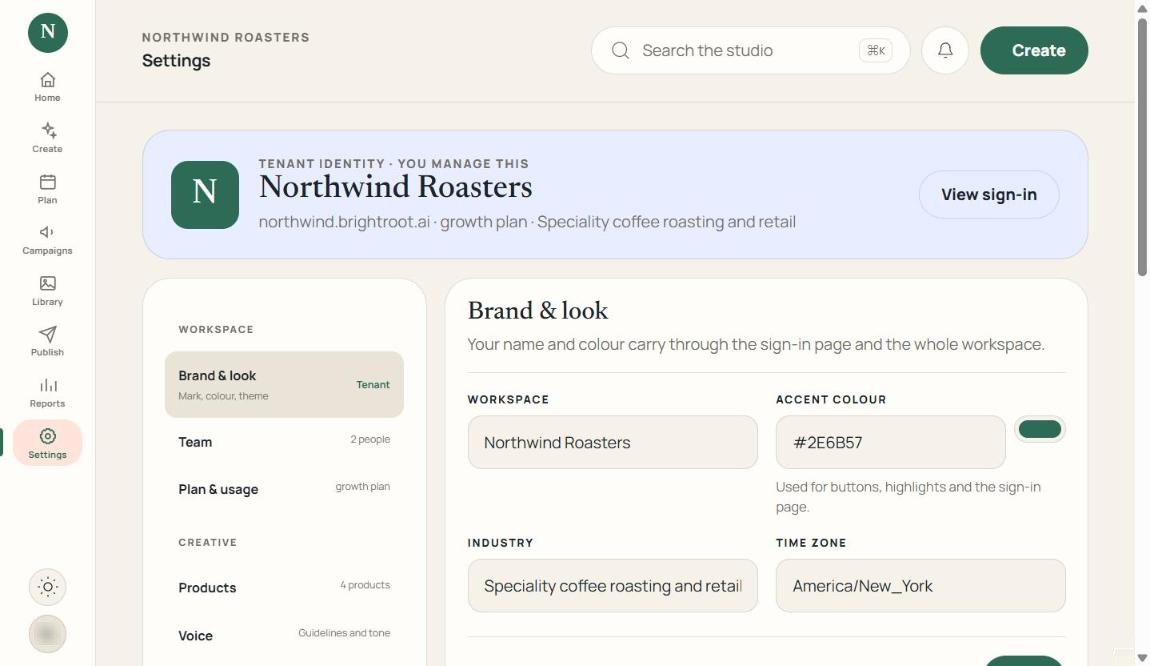Click the green Create button
The height and width of the screenshot is (666, 1150).
click(1034, 50)
